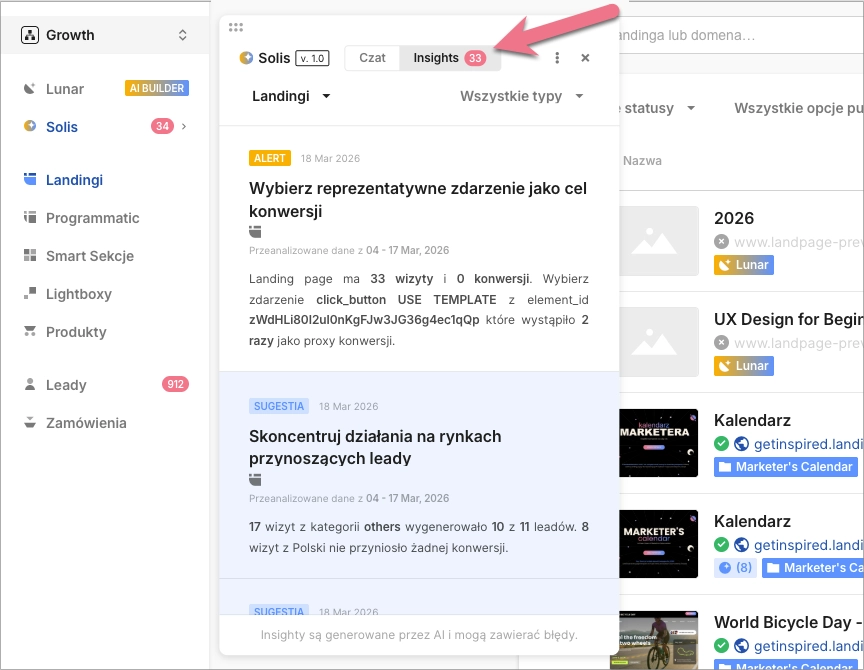Click the Growth workspace icon
Screen dimensions: 864x670
coord(30,35)
